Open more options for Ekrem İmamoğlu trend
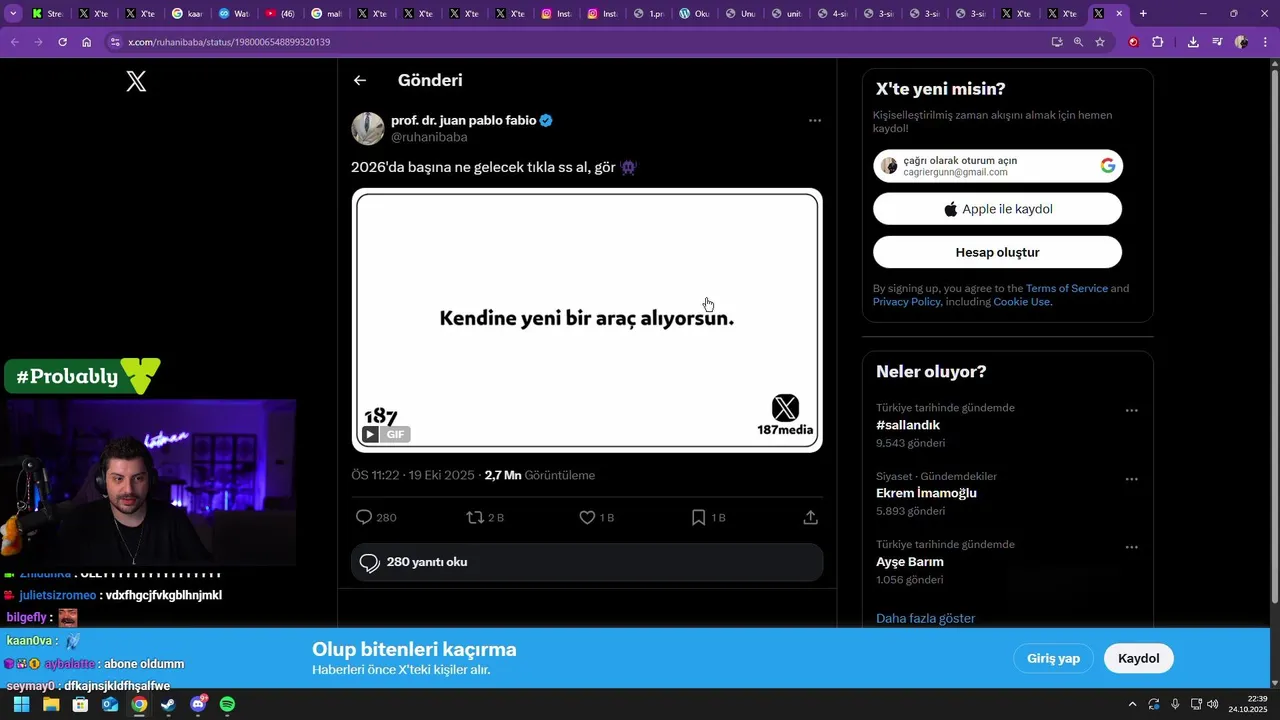The image size is (1280, 720). [1132, 479]
